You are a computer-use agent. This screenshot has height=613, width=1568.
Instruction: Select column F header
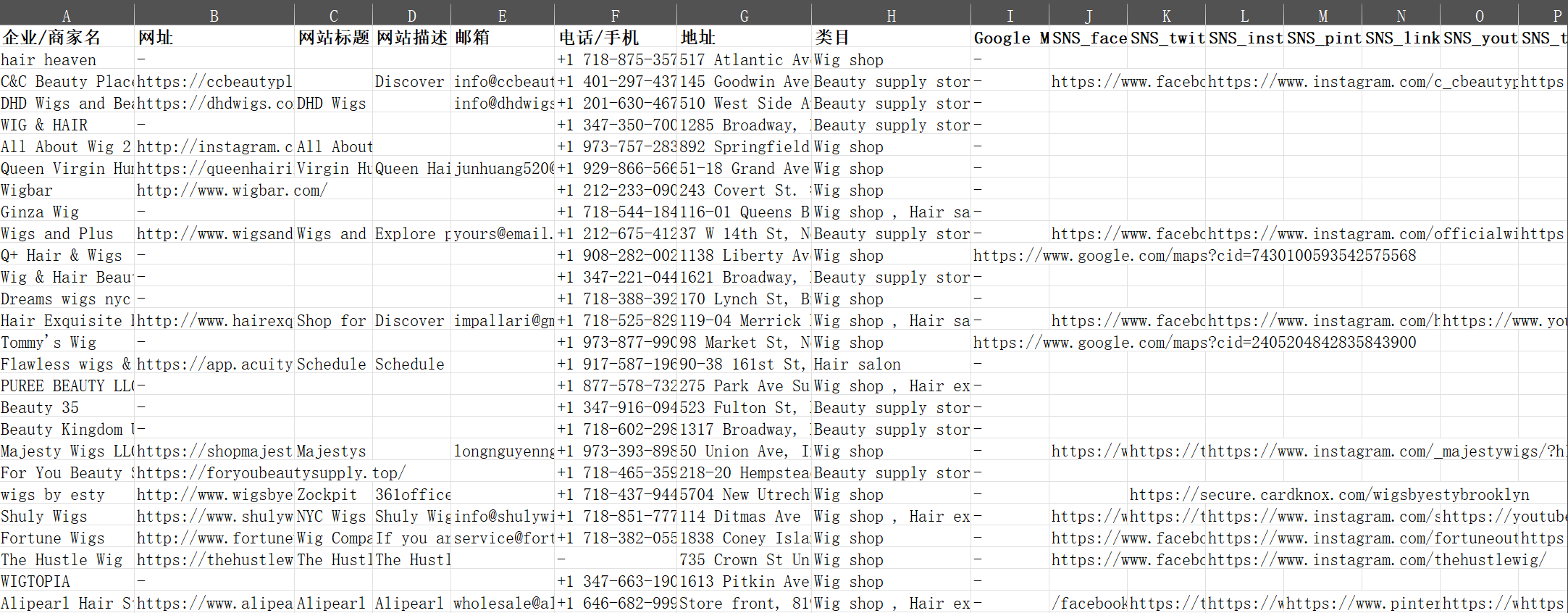click(x=615, y=16)
